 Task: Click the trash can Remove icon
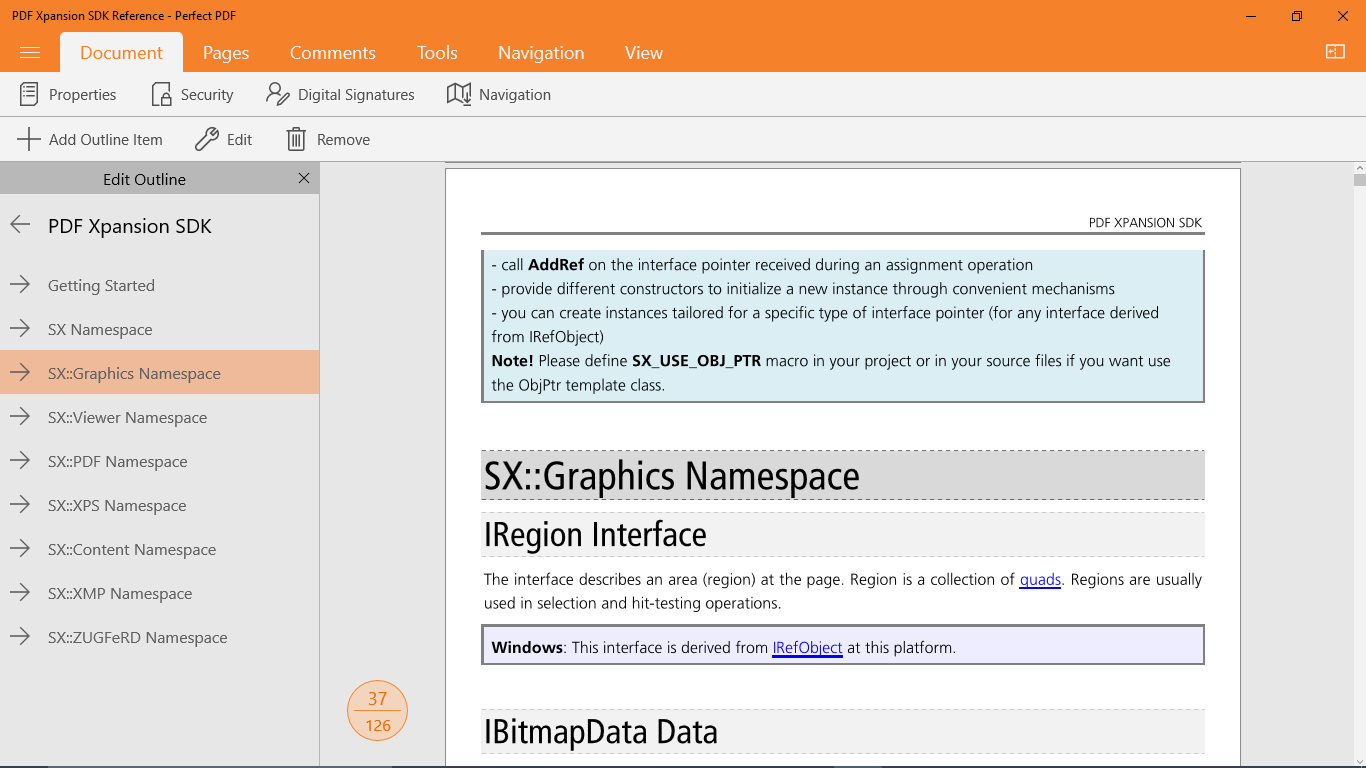[x=296, y=139]
